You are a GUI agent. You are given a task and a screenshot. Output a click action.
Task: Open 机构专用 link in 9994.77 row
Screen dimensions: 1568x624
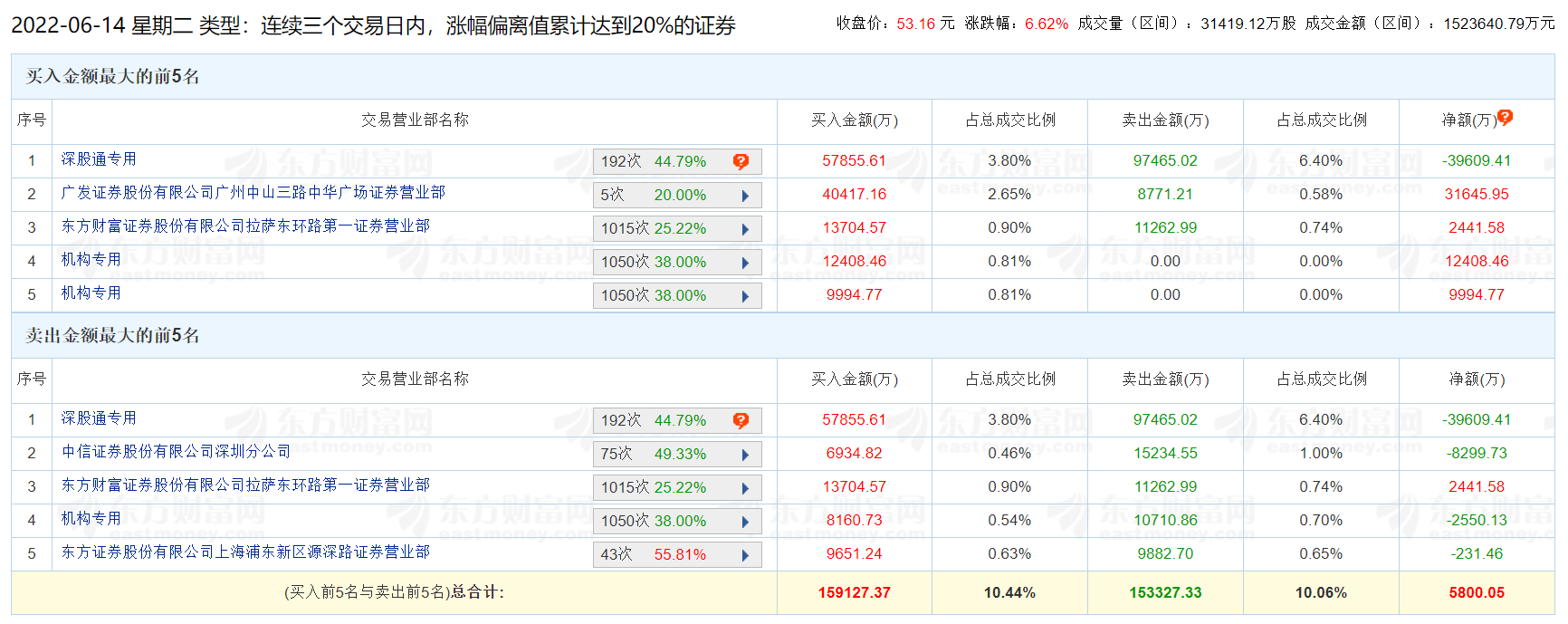pos(91,293)
